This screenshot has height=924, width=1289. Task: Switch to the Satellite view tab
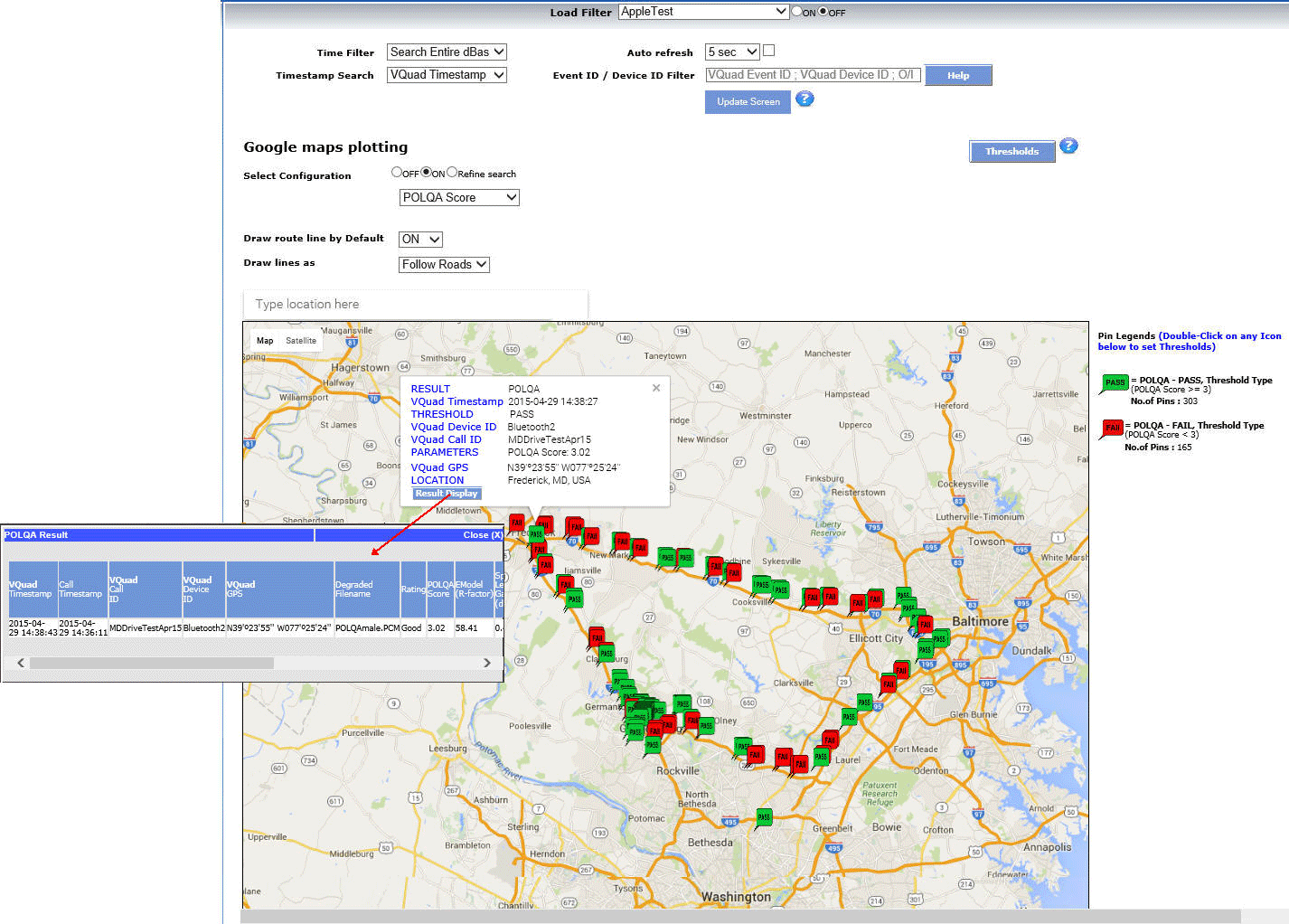tap(301, 341)
